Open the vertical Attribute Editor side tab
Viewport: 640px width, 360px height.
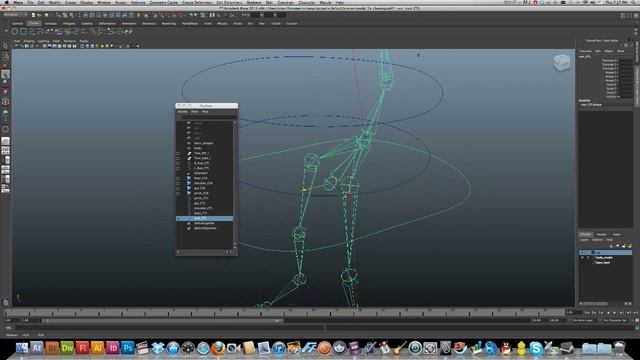pyautogui.click(x=637, y=52)
